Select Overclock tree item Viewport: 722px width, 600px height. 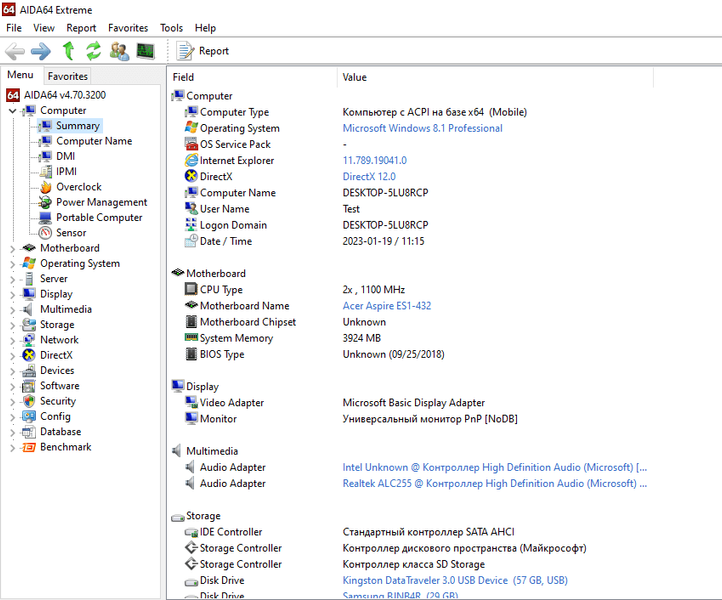point(79,186)
